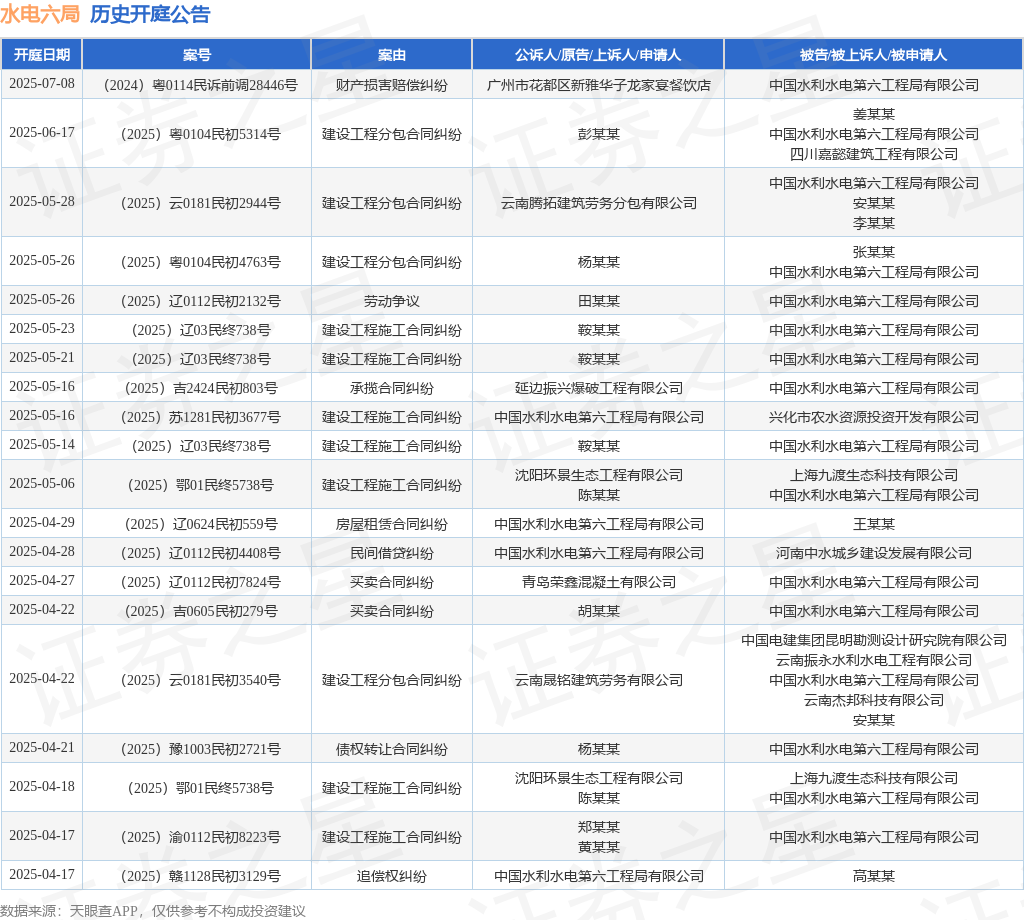Click the 民间借贷纠纷 cause cell
The width and height of the screenshot is (1024, 920).
[392, 554]
